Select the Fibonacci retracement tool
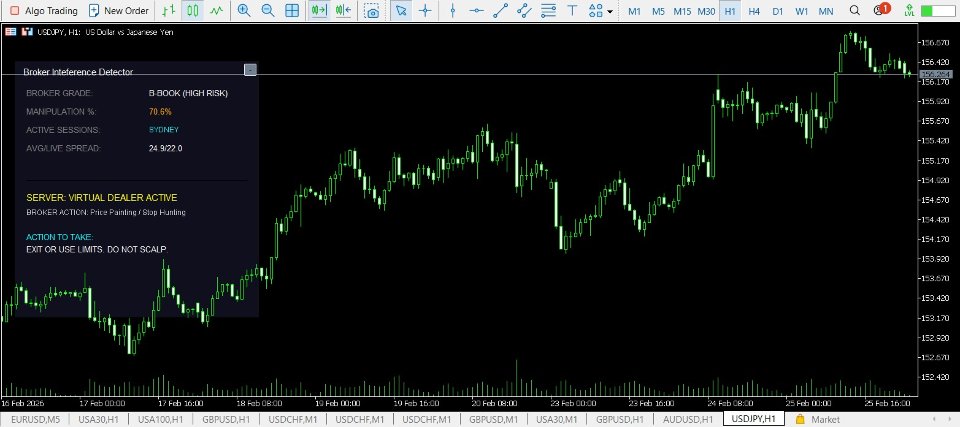This screenshot has height=427, width=960. pyautogui.click(x=549, y=10)
